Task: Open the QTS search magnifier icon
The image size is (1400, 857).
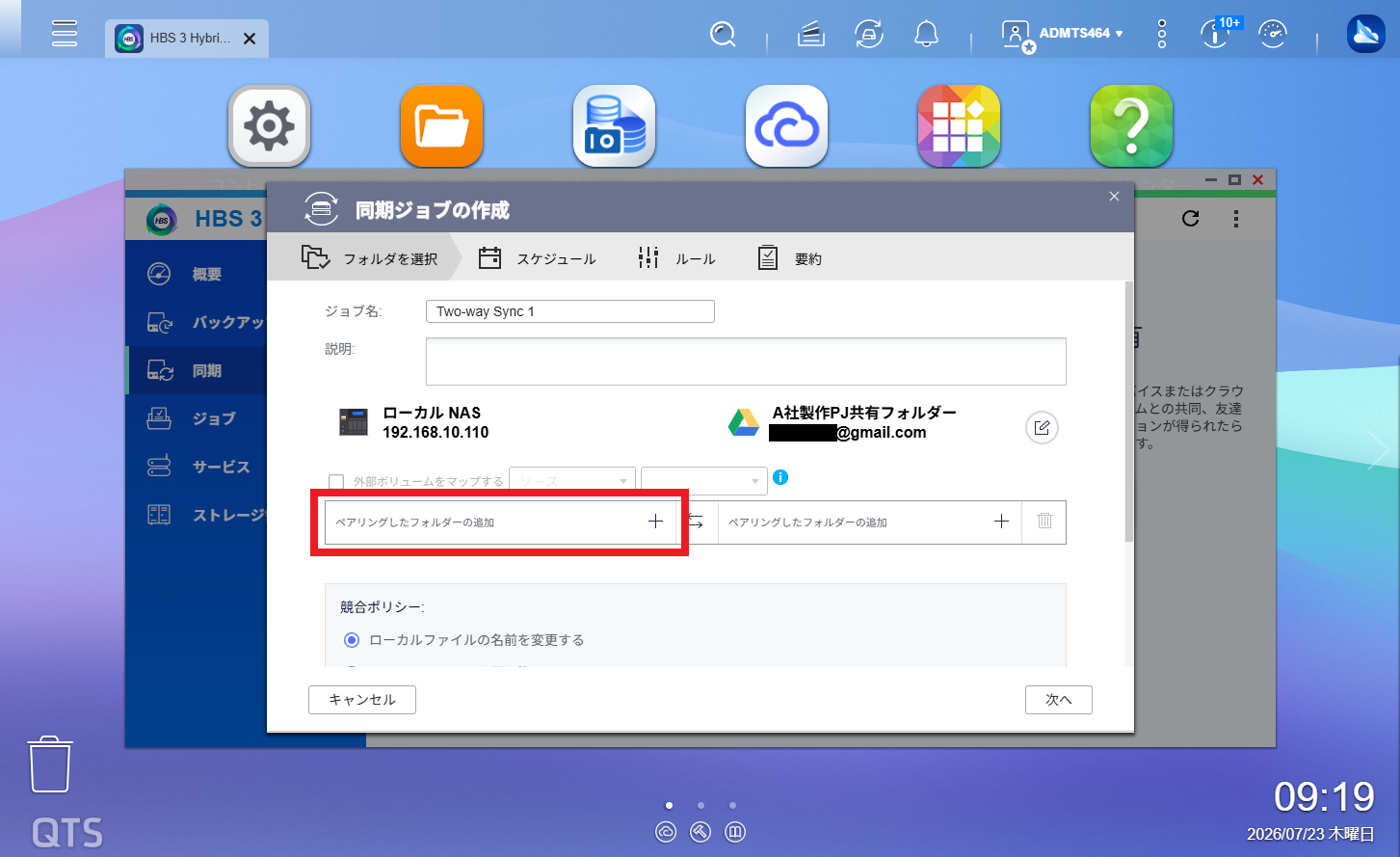Action: tap(723, 35)
